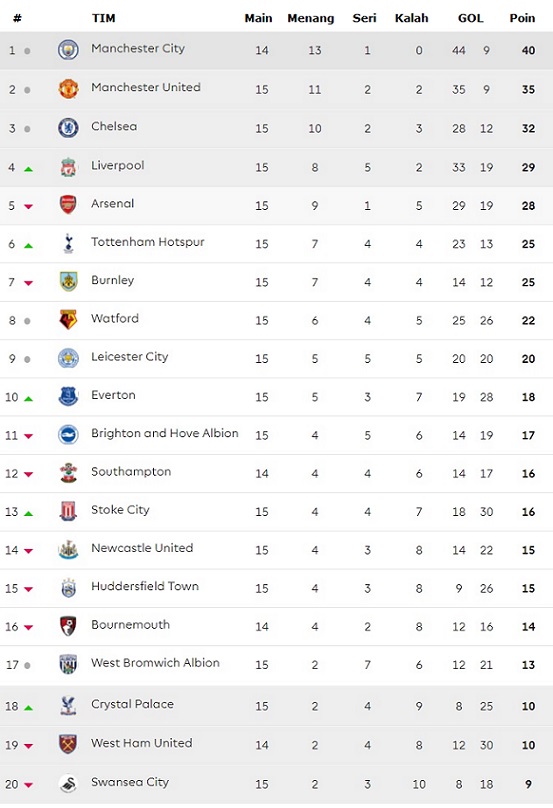Open the Leicester City team link
The image size is (553, 808).
tap(129, 357)
